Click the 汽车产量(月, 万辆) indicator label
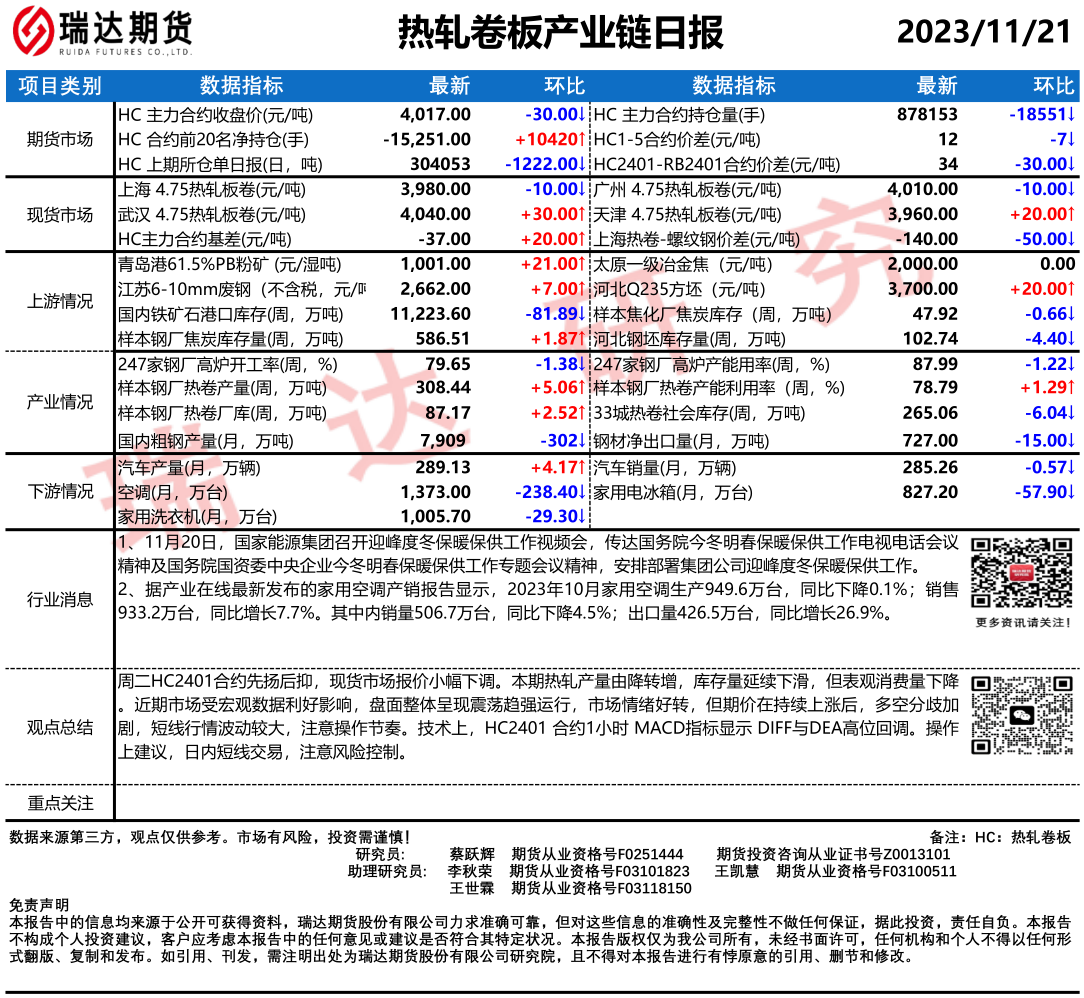This screenshot has width=1084, height=998. click(x=176, y=467)
